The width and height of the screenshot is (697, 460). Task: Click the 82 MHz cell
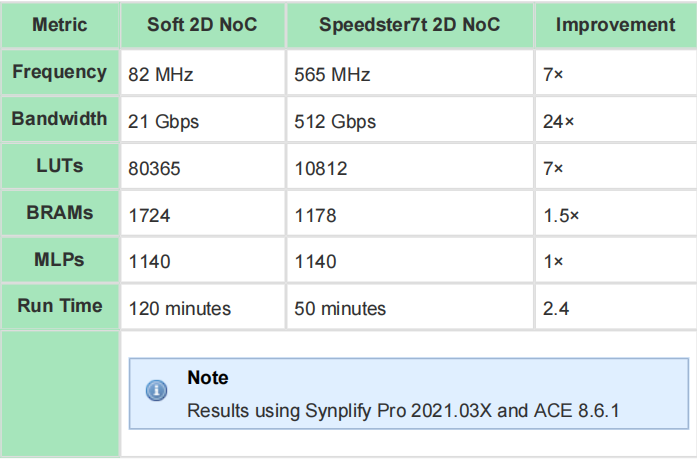click(x=158, y=75)
